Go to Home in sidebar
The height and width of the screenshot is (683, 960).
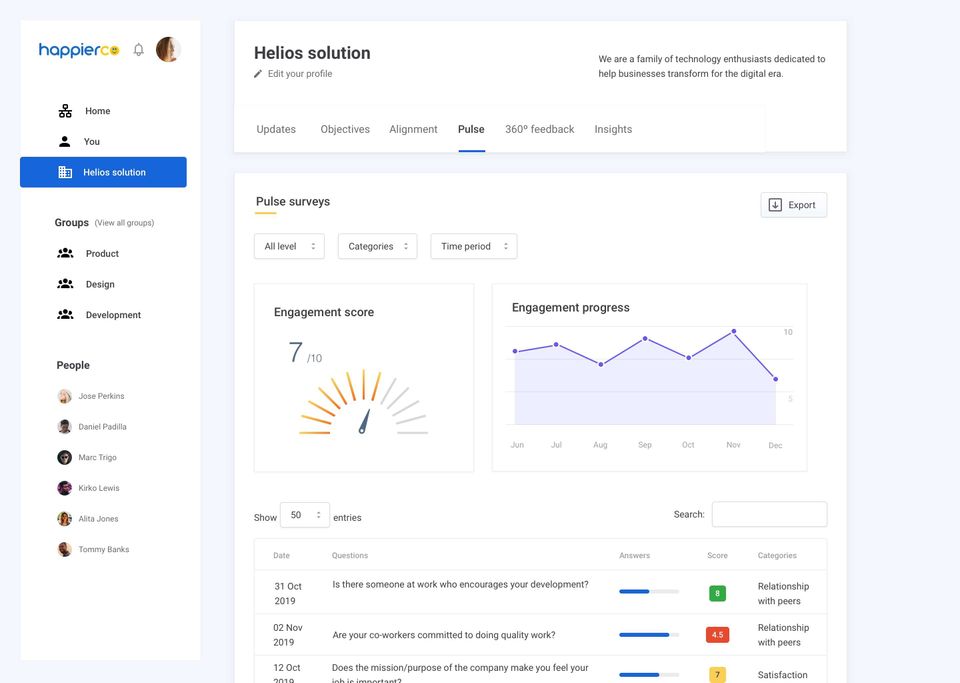pyautogui.click(x=97, y=111)
